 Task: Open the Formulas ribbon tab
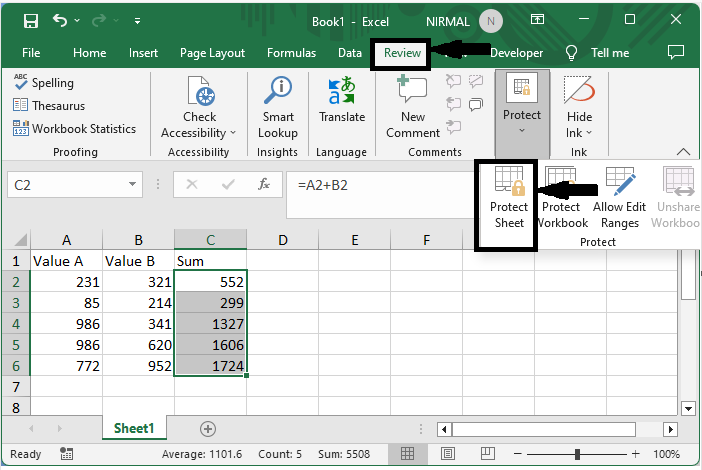291,53
